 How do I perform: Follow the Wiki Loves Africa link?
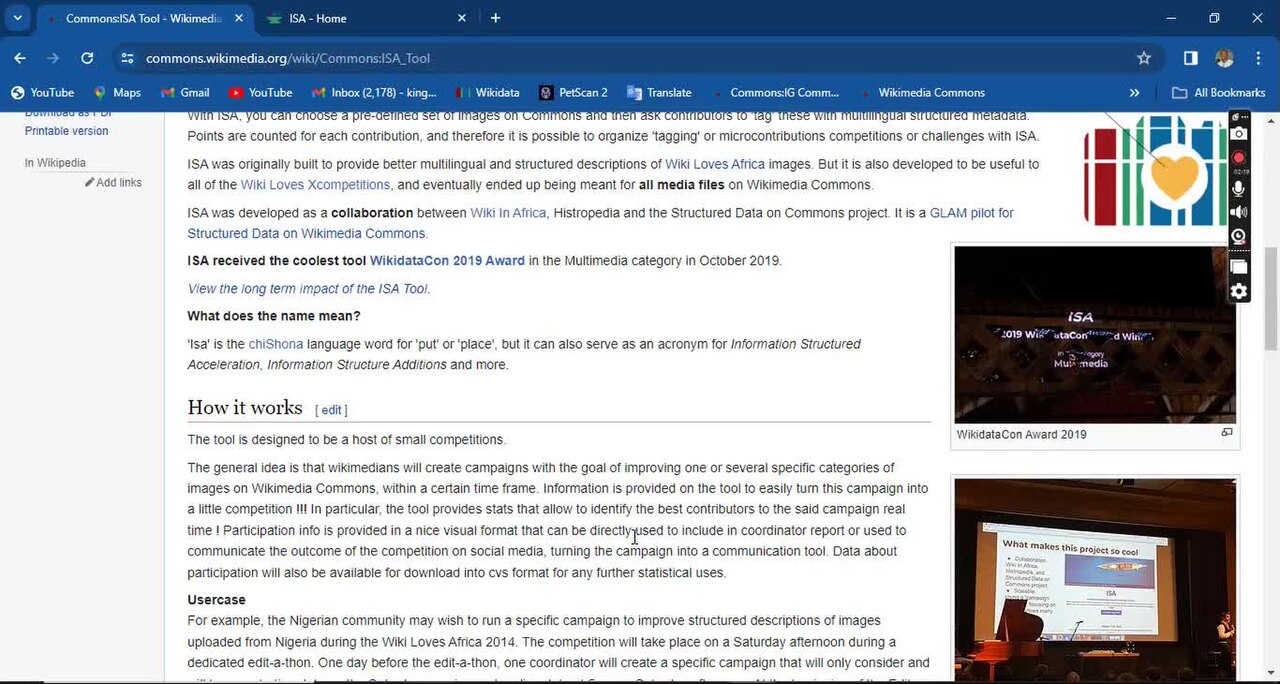pos(715,164)
